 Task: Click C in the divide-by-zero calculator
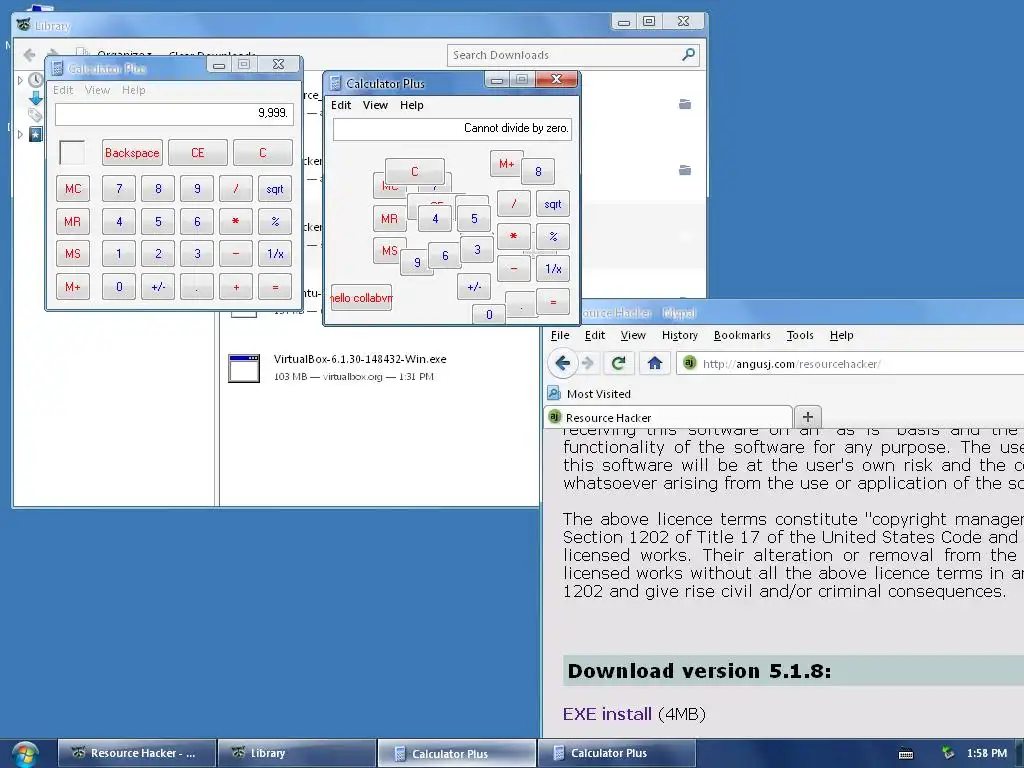coord(415,171)
